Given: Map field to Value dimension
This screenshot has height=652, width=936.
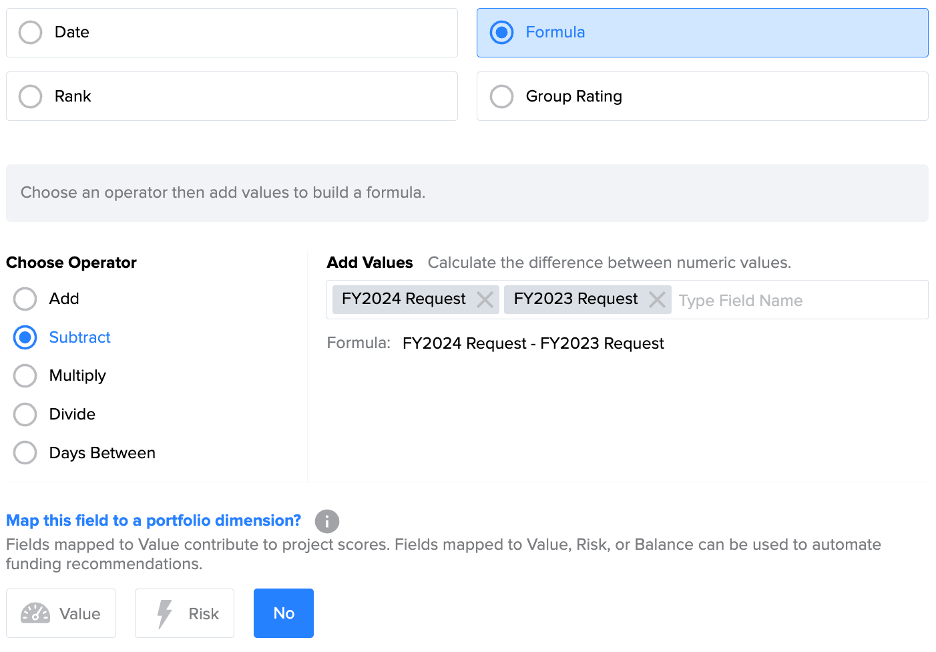Looking at the screenshot, I should click(61, 613).
